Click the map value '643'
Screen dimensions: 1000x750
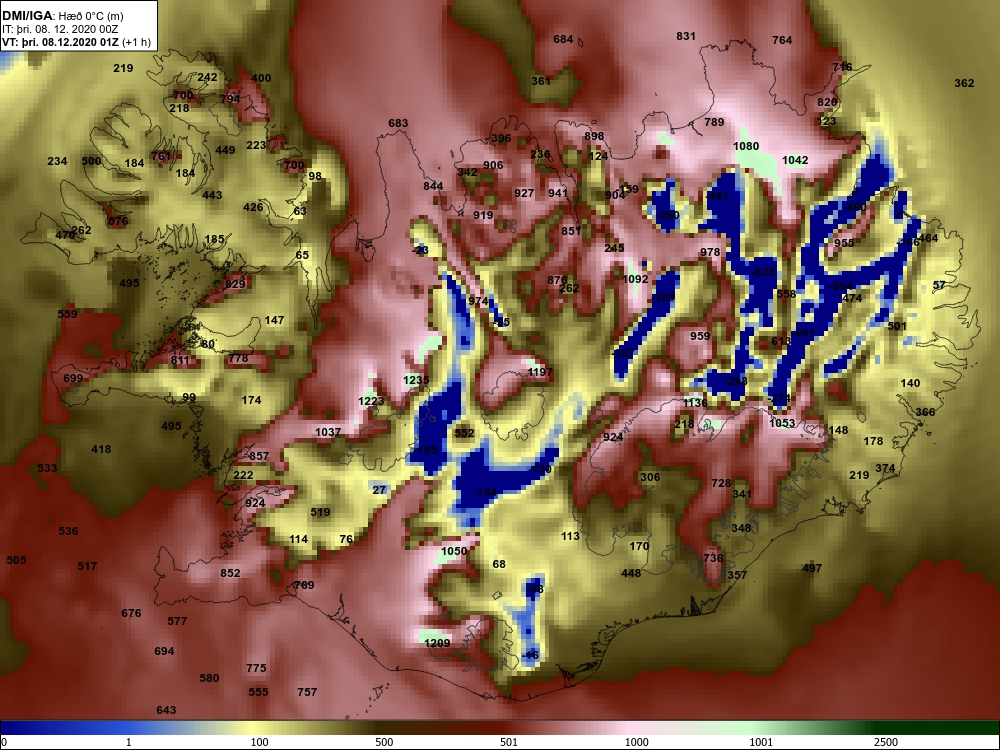166,710
